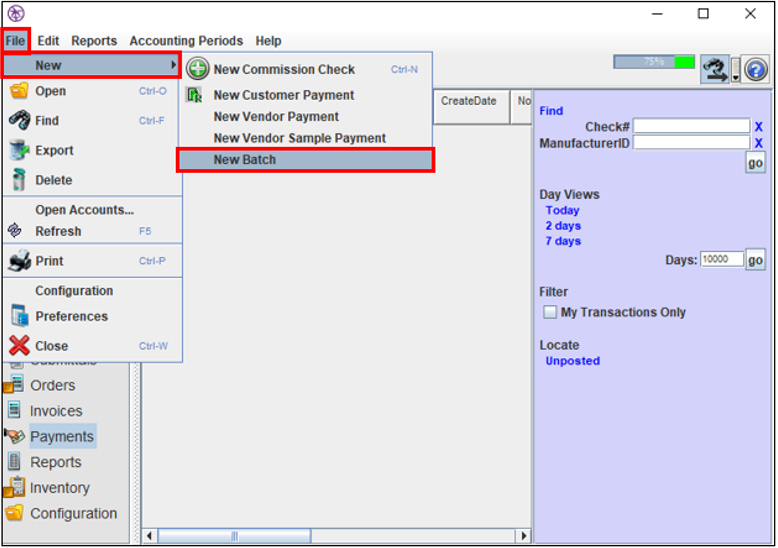The width and height of the screenshot is (778, 548).
Task: Select Payments in the sidebar
Action: click(x=62, y=436)
